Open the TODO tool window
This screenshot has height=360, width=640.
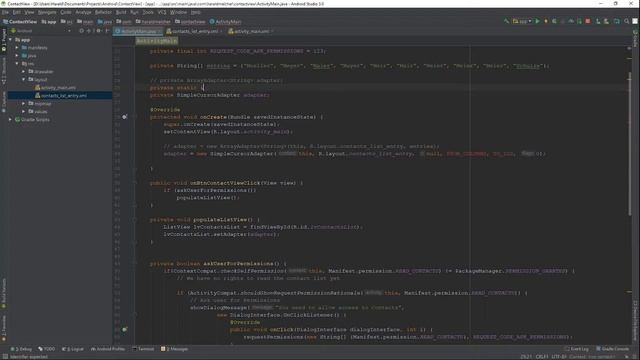click(47, 349)
